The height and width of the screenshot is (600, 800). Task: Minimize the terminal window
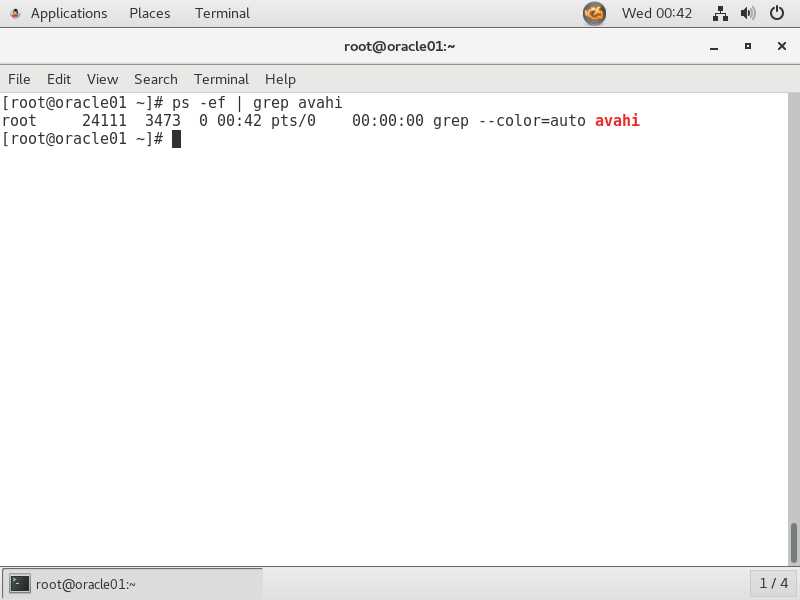click(x=714, y=47)
